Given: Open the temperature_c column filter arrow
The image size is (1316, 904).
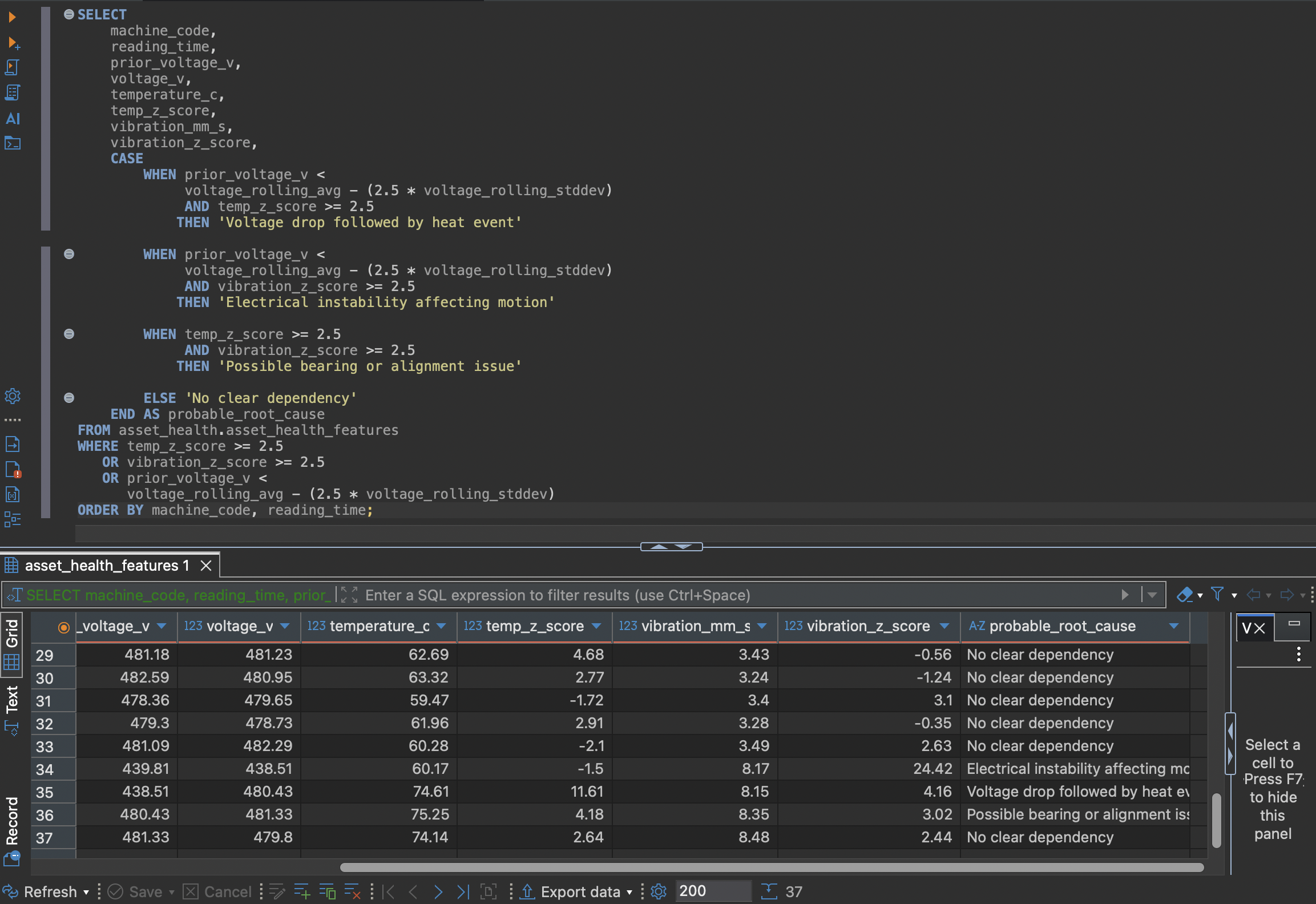Looking at the screenshot, I should pyautogui.click(x=441, y=627).
